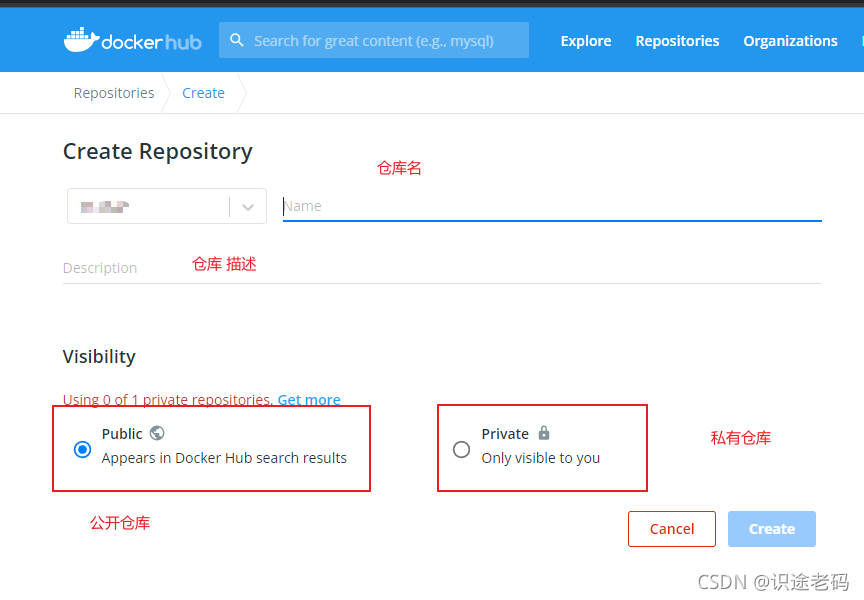Select the Private visibility radio button
Viewport: 864px width, 600px height.
[x=461, y=450]
